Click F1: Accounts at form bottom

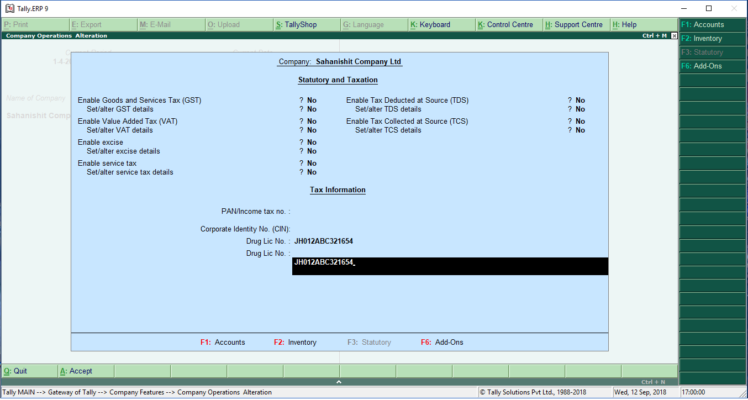point(223,342)
